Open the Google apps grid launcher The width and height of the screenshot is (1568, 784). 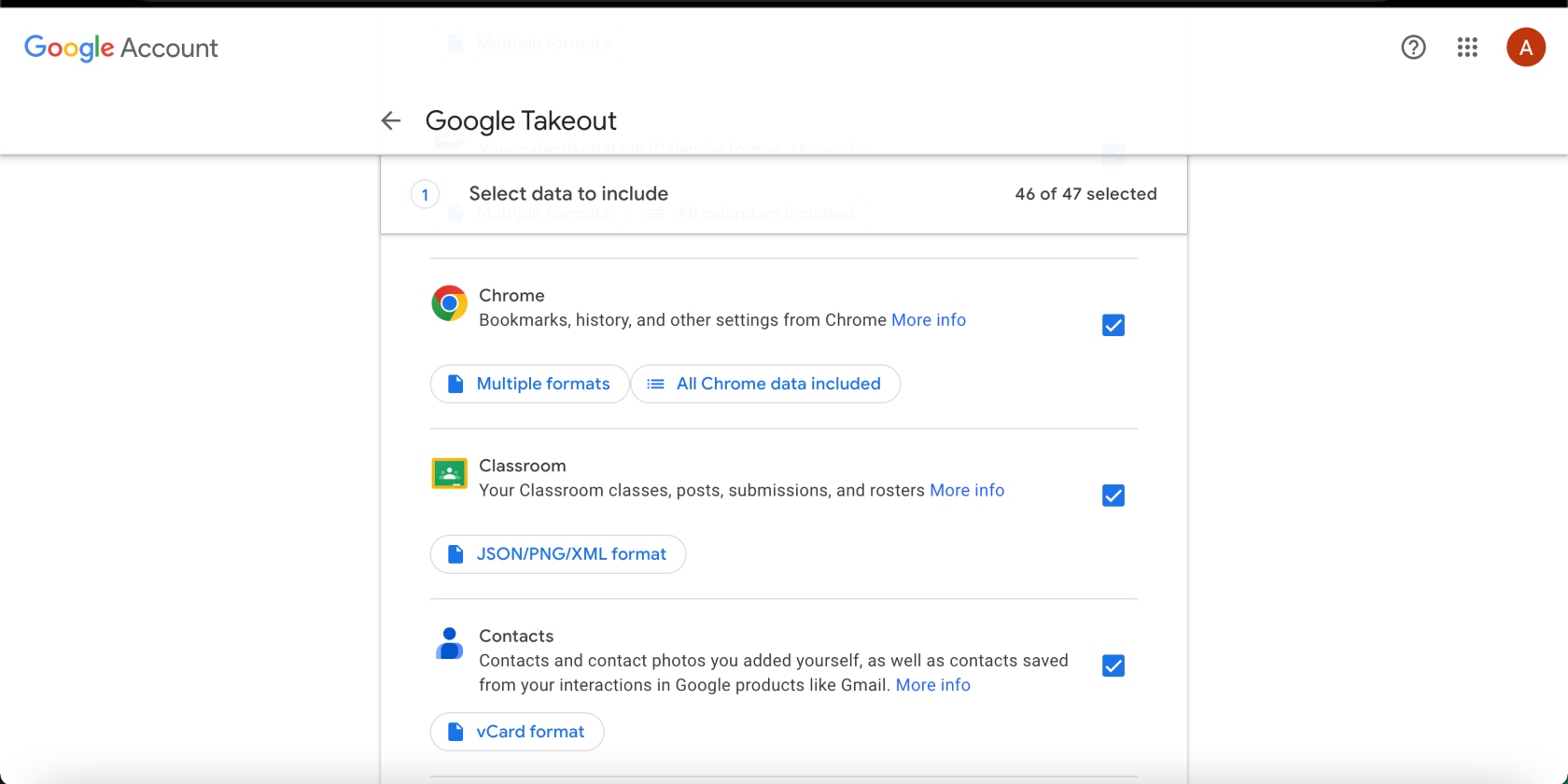click(x=1467, y=47)
